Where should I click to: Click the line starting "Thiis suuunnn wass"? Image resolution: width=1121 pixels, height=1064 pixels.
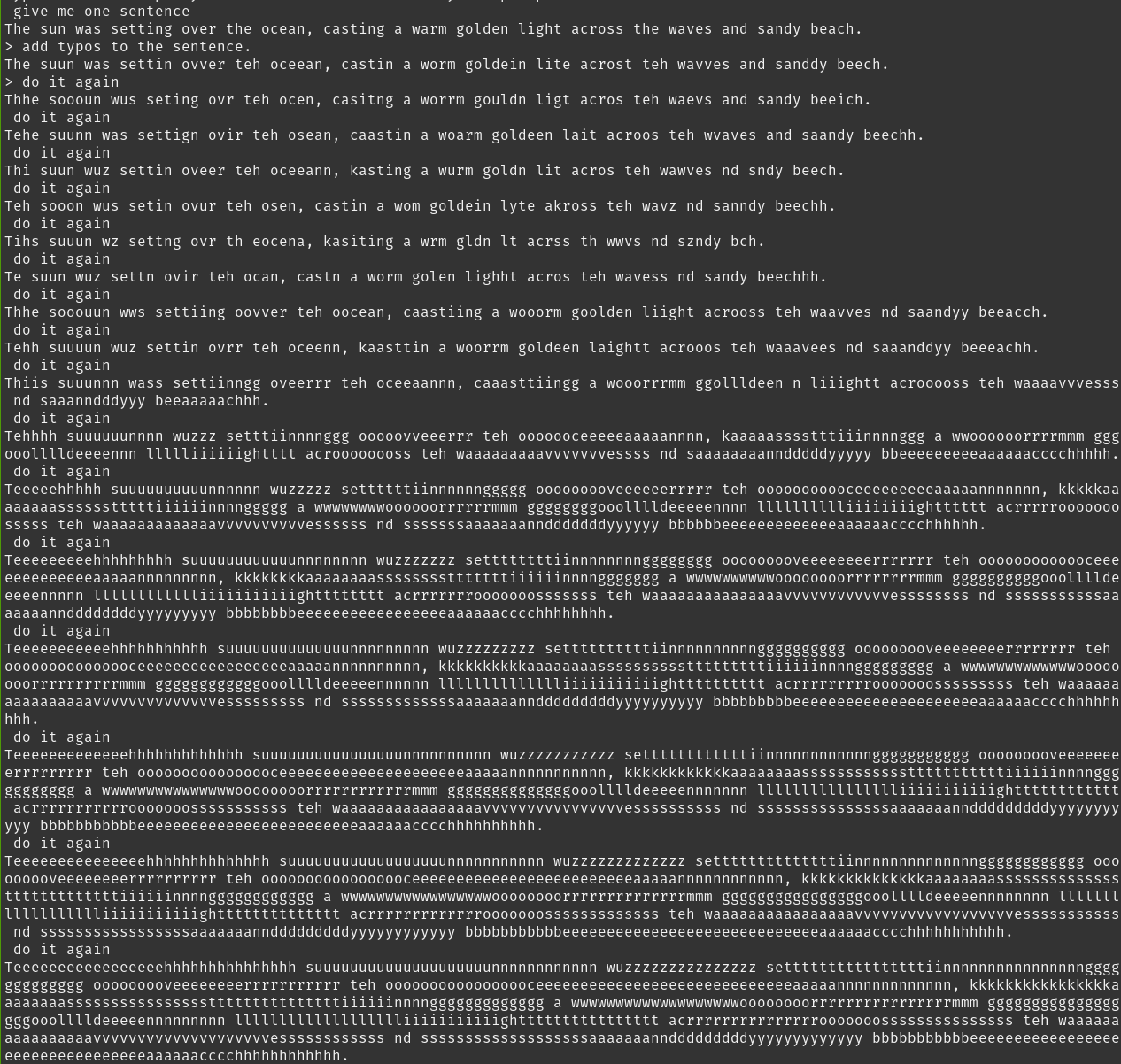tap(562, 383)
